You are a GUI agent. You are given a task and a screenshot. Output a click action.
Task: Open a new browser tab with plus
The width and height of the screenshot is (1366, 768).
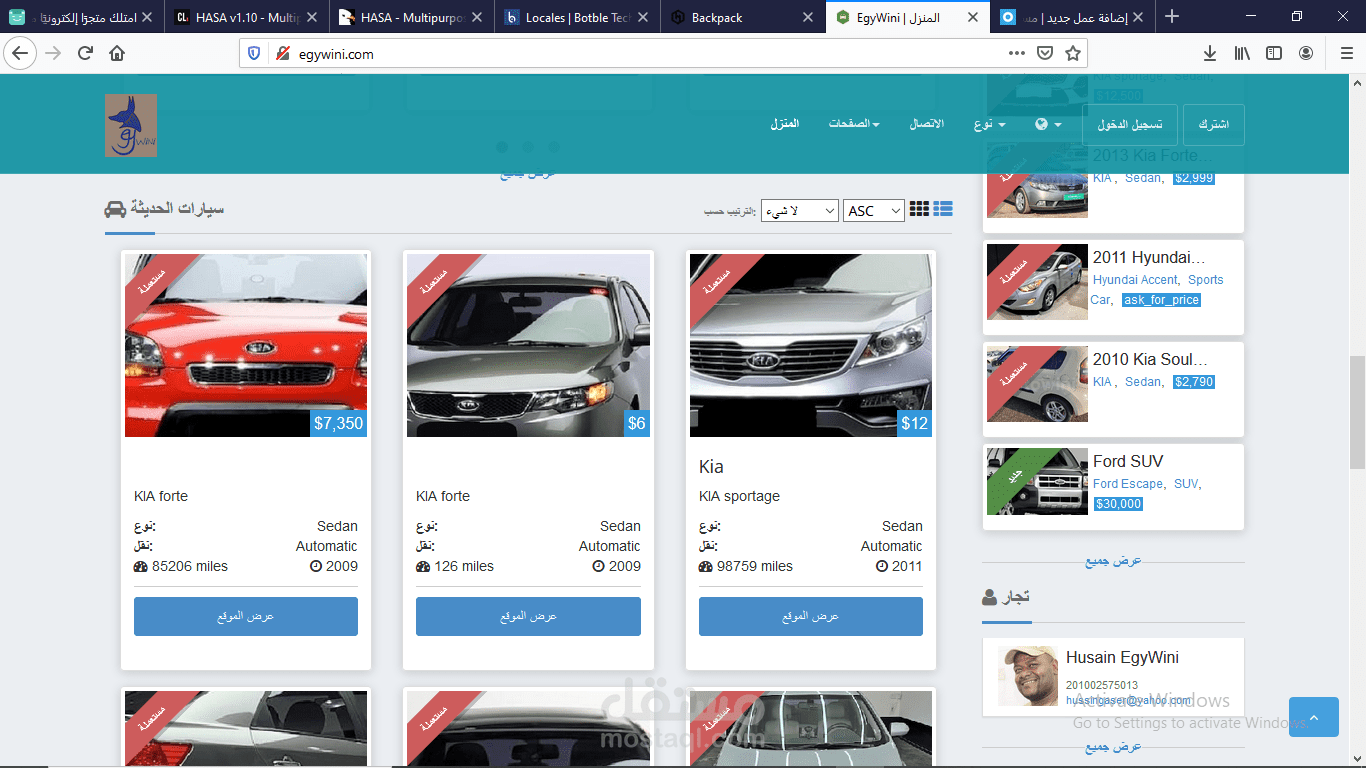[x=1172, y=16]
